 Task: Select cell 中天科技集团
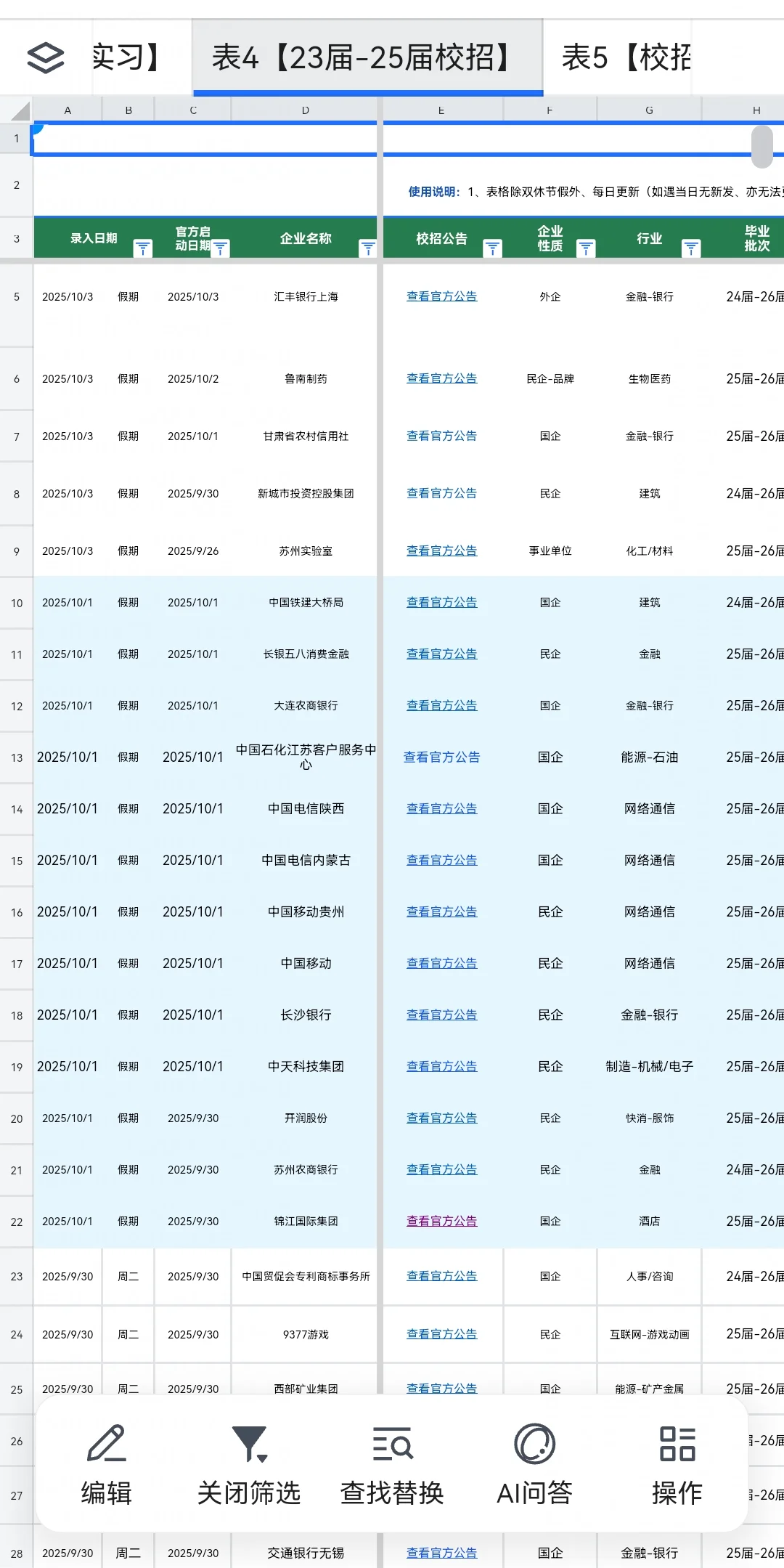(306, 1067)
